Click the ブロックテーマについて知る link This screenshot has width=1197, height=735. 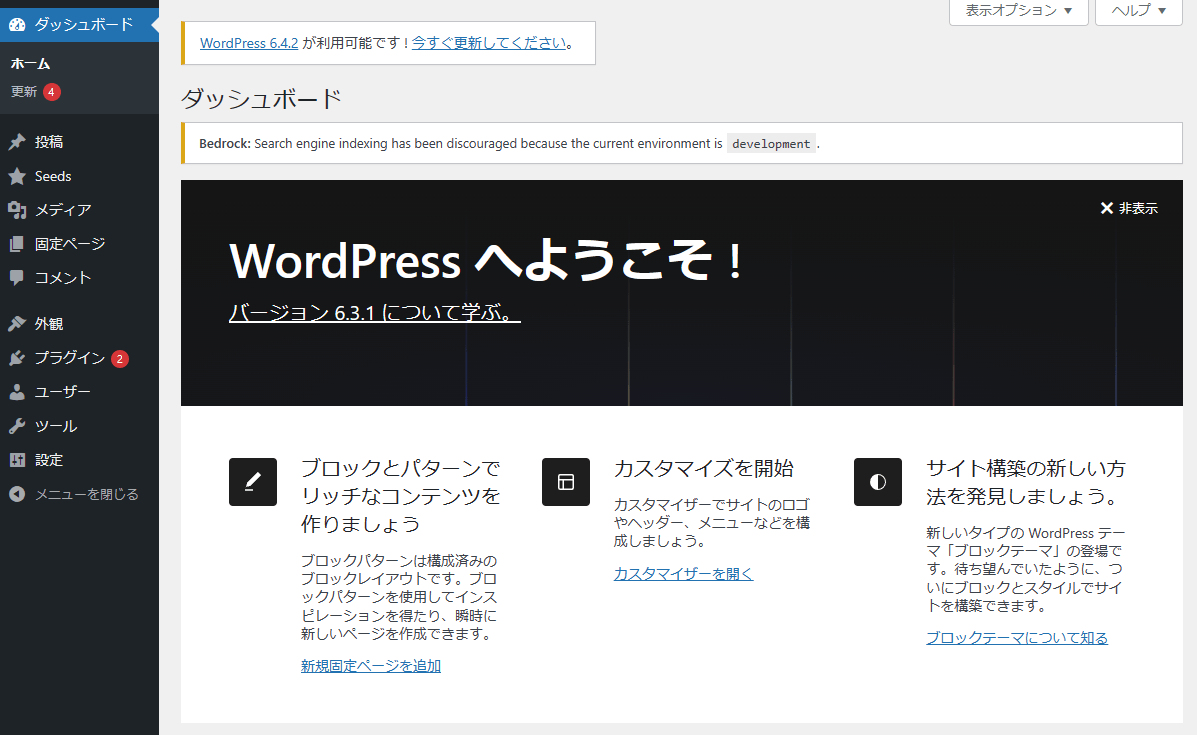[x=1017, y=637]
